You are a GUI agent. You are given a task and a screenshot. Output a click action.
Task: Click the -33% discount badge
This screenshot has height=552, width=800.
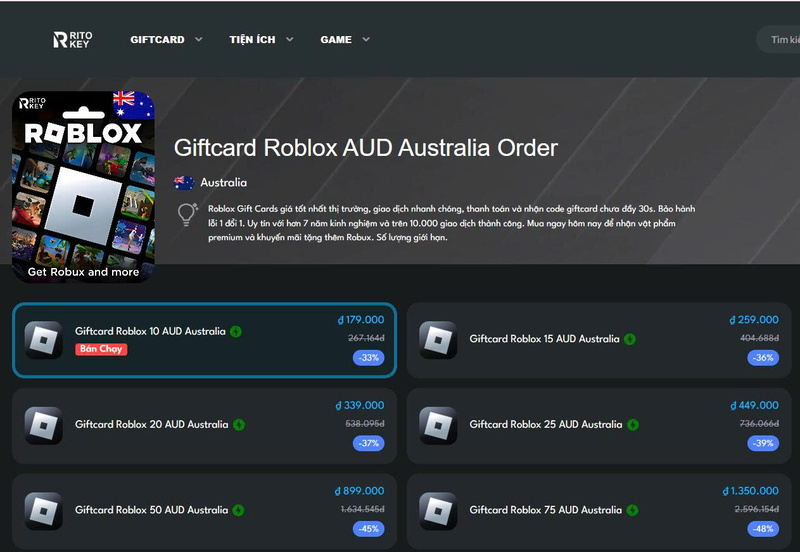(x=368, y=358)
